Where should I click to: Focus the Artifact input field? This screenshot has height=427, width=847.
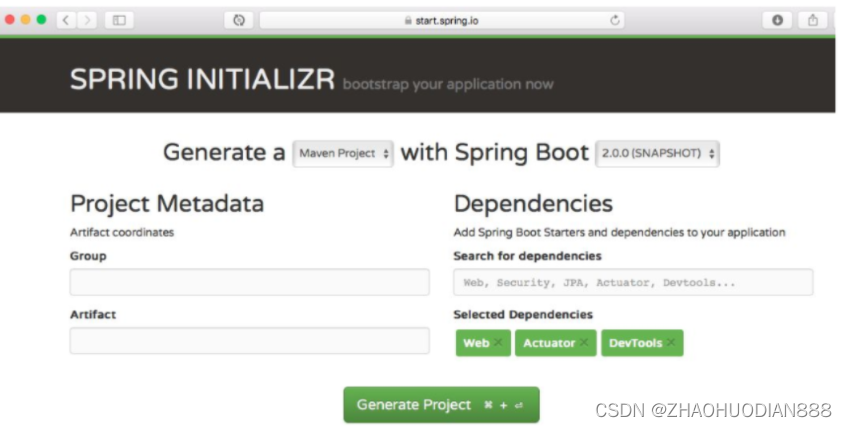tap(250, 341)
